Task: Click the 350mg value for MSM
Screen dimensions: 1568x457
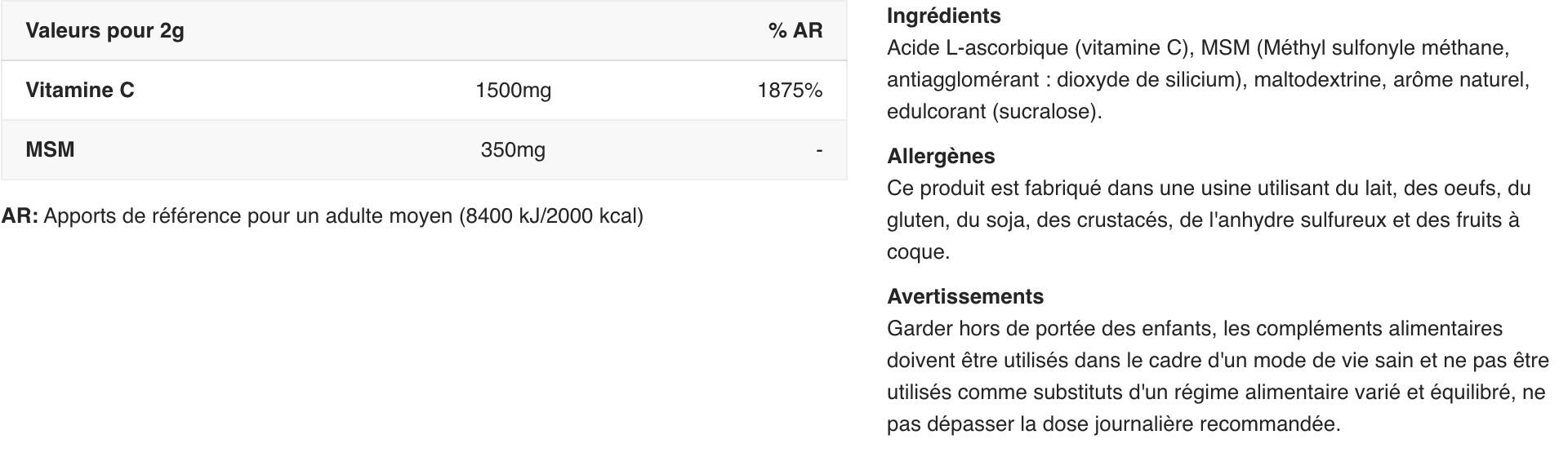Action: pos(513,149)
